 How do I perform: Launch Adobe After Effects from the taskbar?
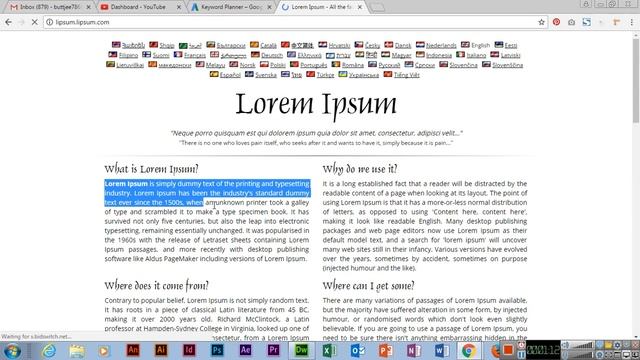tap(245, 350)
